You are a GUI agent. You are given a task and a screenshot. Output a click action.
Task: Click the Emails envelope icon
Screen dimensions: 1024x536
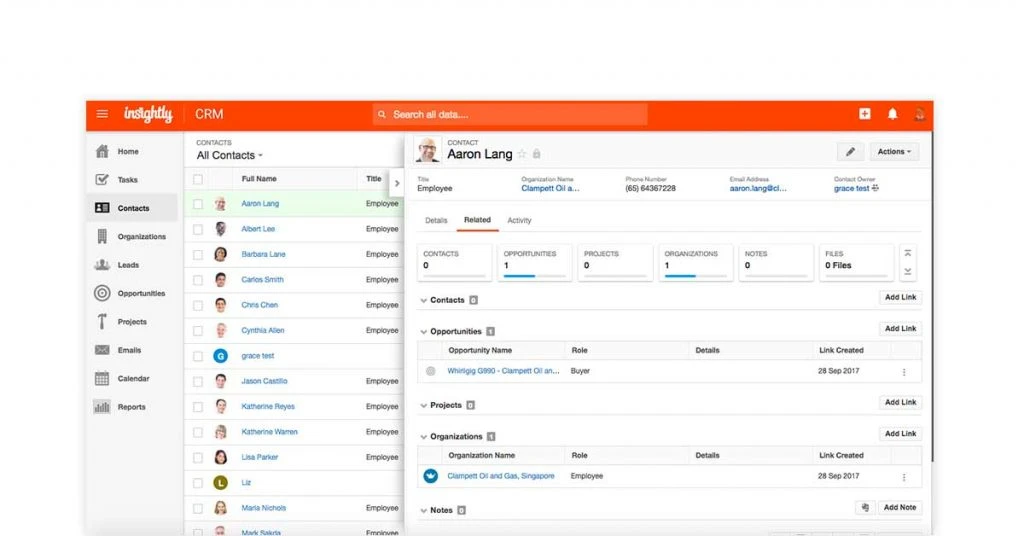[x=102, y=350]
